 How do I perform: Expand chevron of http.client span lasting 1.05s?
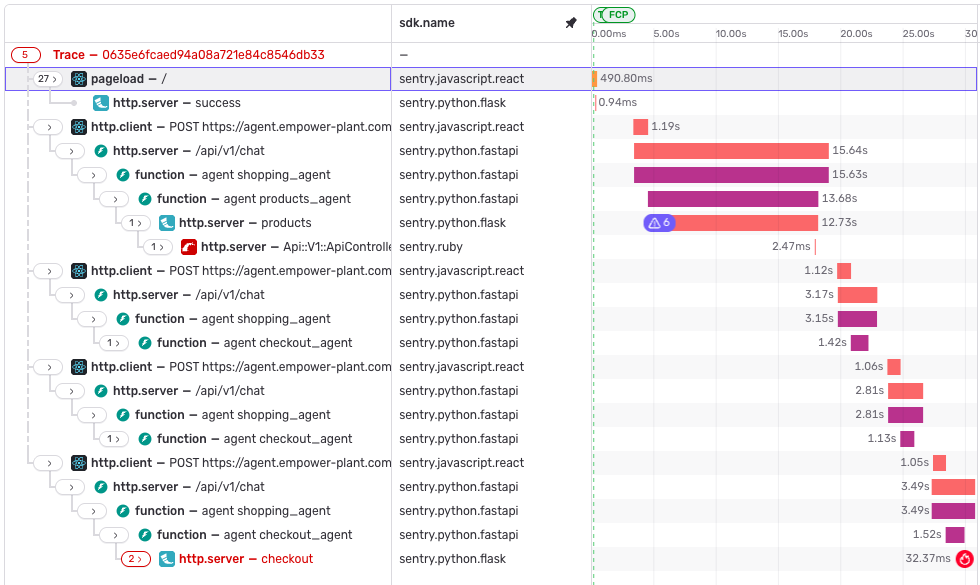(48, 462)
